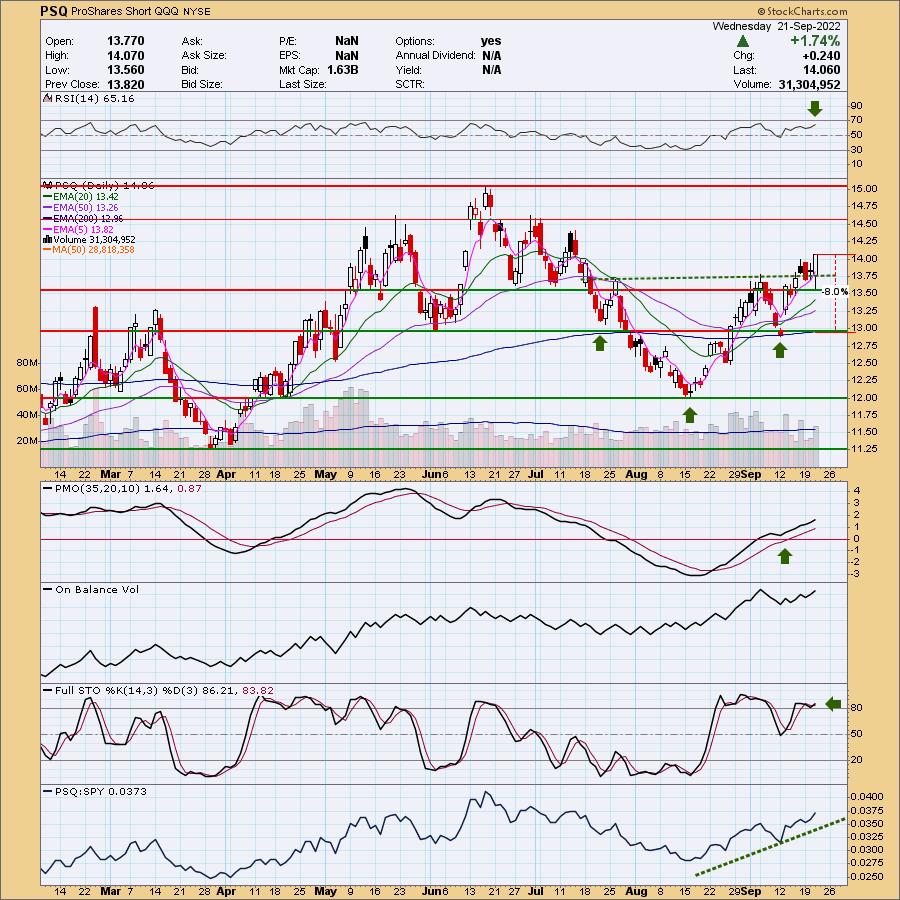This screenshot has width=900, height=900.
Task: Click the Chg value +0.240
Action: pyautogui.click(x=819, y=56)
